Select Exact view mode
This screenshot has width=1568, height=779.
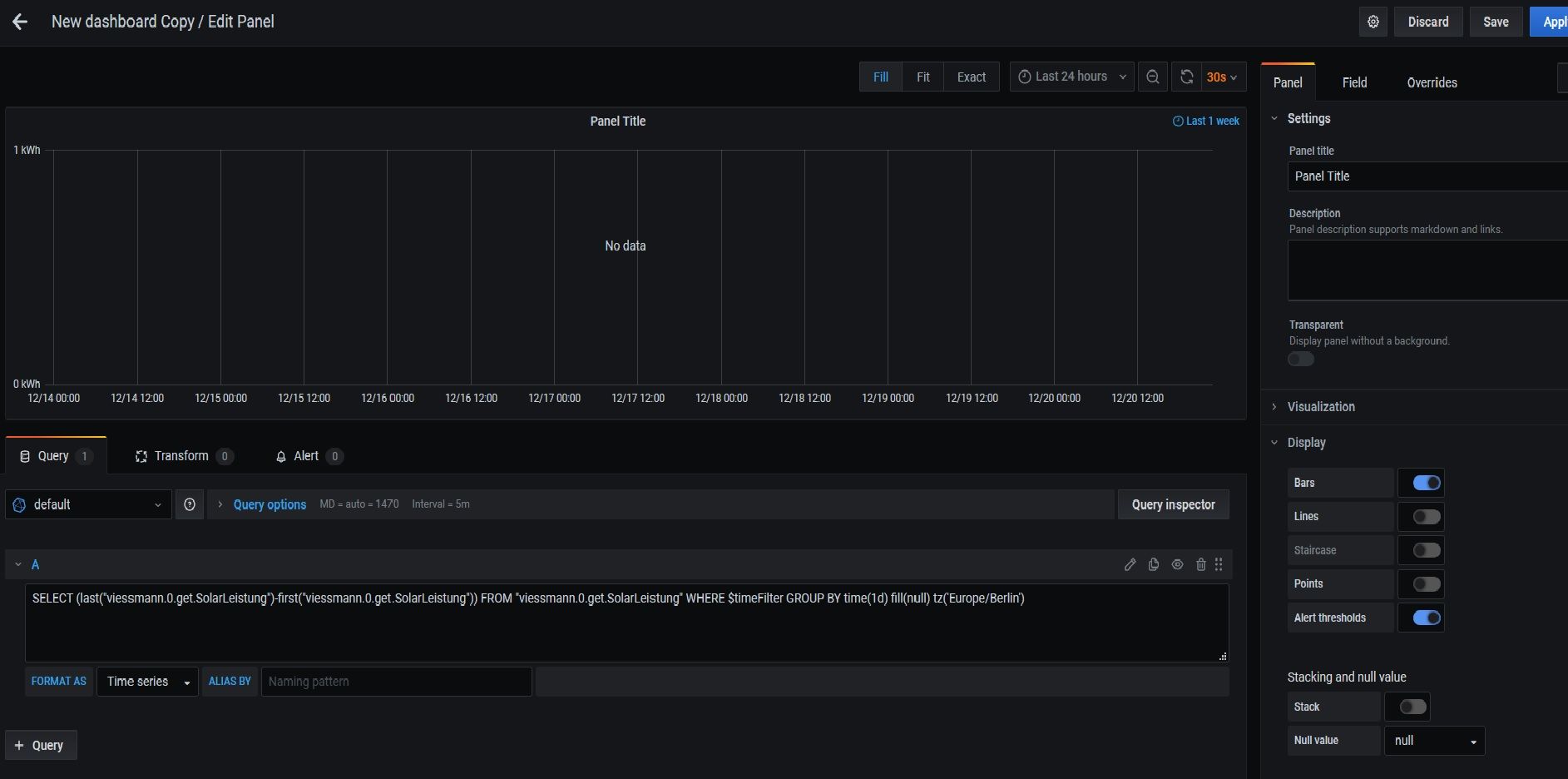tap(972, 77)
